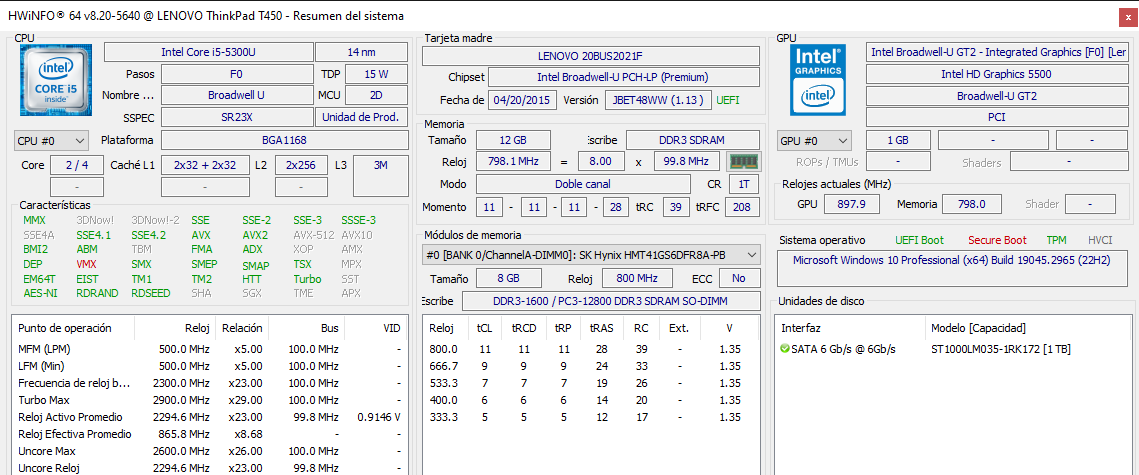Open the CPU #0 selector dropdown
Image resolution: width=1139 pixels, height=475 pixels.
tap(51, 141)
